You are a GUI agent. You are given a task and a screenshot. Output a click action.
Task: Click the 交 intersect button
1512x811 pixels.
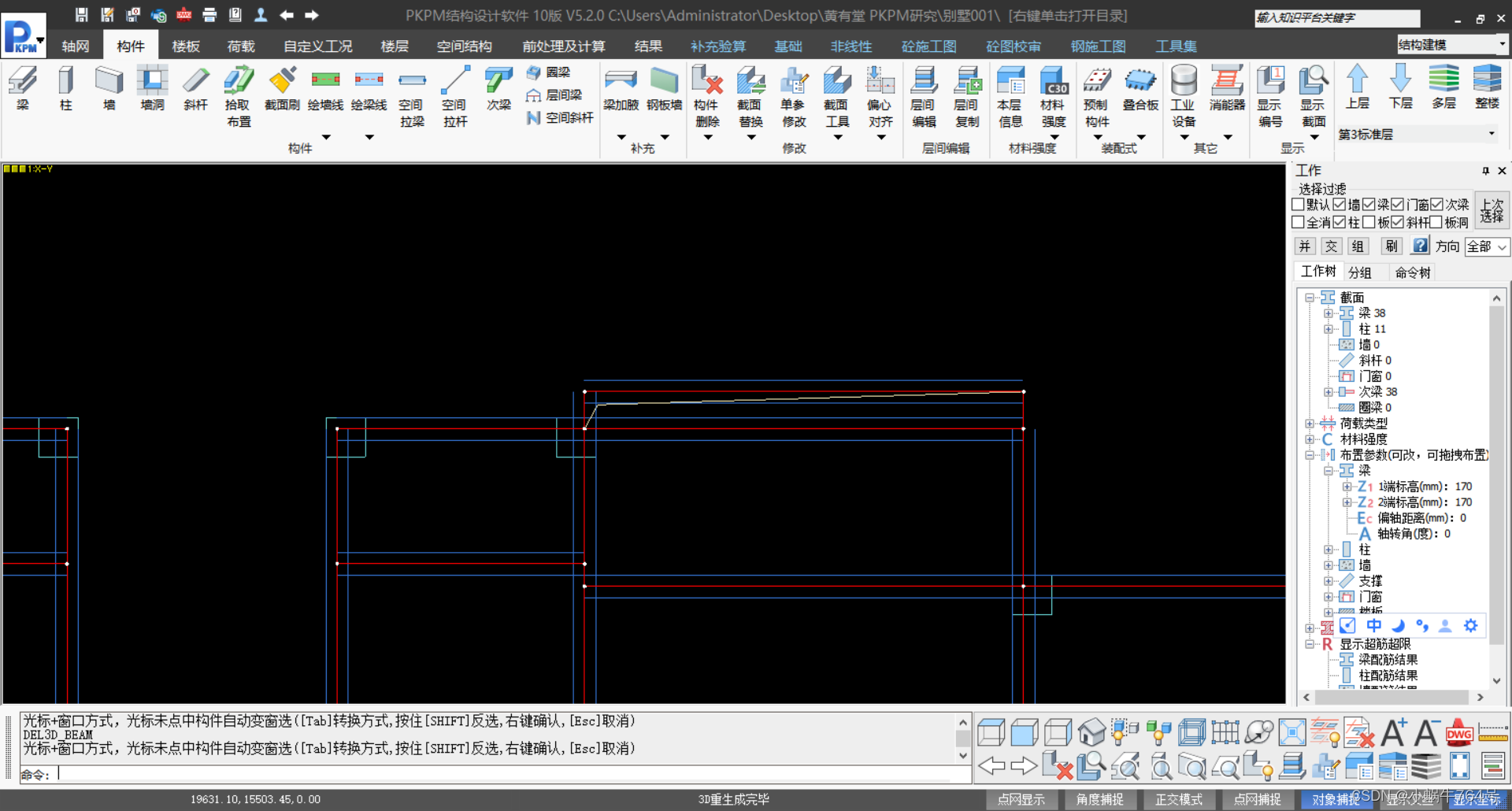[x=1331, y=246]
